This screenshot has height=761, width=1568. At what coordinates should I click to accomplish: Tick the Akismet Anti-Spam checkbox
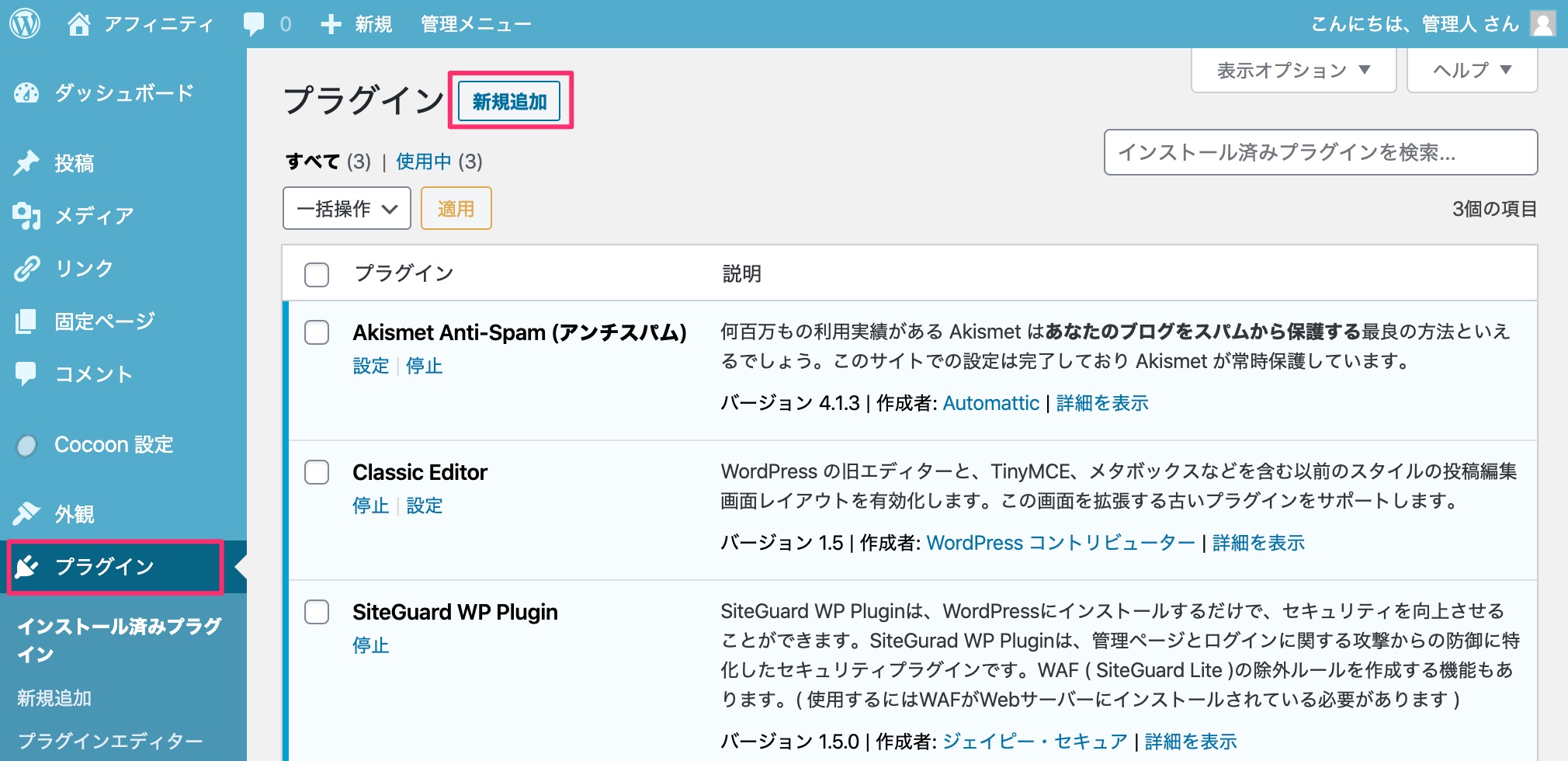[317, 332]
